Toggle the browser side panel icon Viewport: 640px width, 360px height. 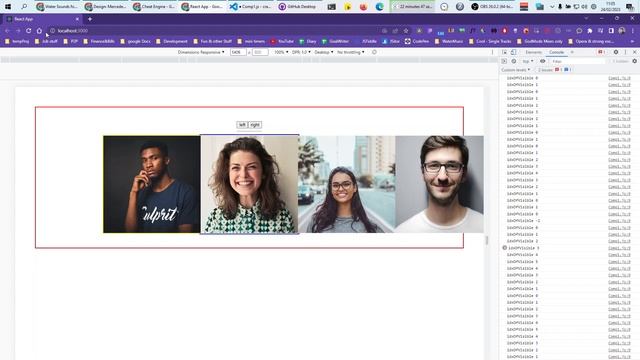click(x=611, y=31)
